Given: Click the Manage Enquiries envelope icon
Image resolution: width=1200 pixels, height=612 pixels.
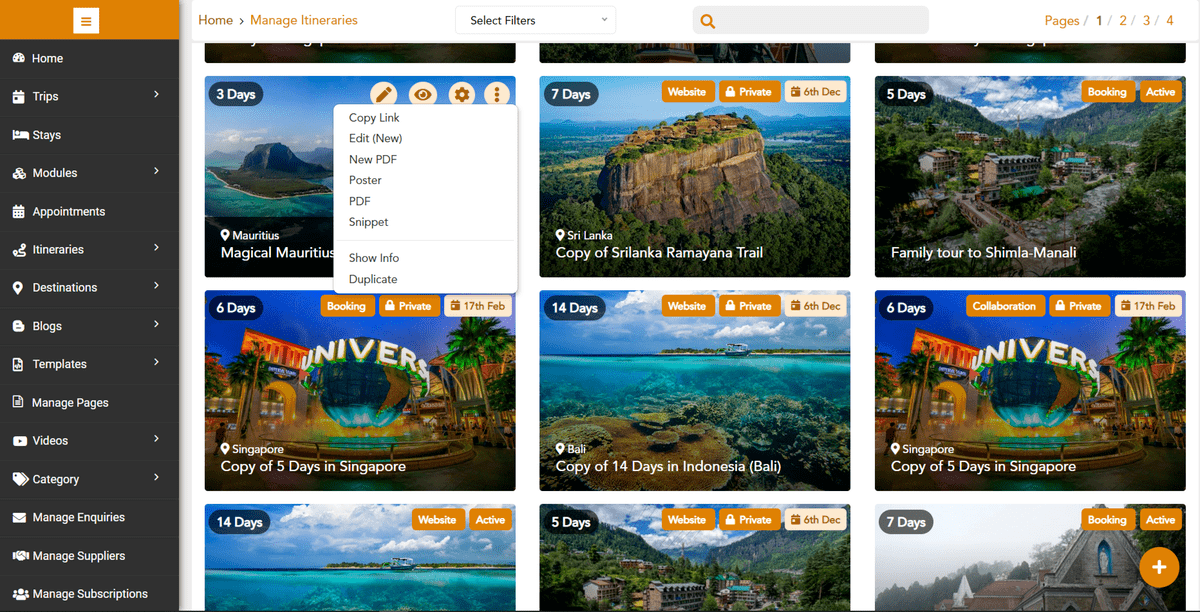Looking at the screenshot, I should tap(19, 517).
